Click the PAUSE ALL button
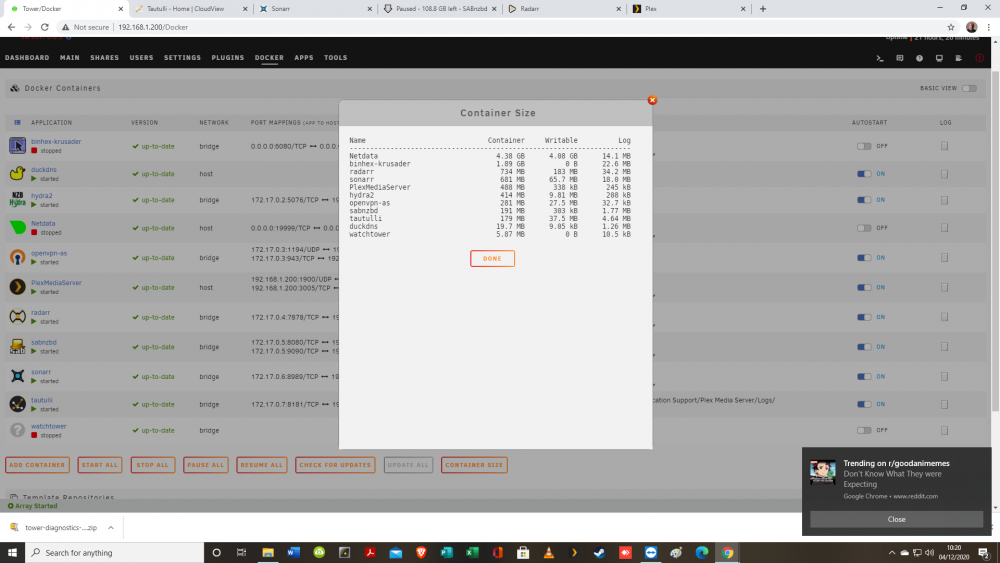1000x563 pixels. (x=205, y=465)
